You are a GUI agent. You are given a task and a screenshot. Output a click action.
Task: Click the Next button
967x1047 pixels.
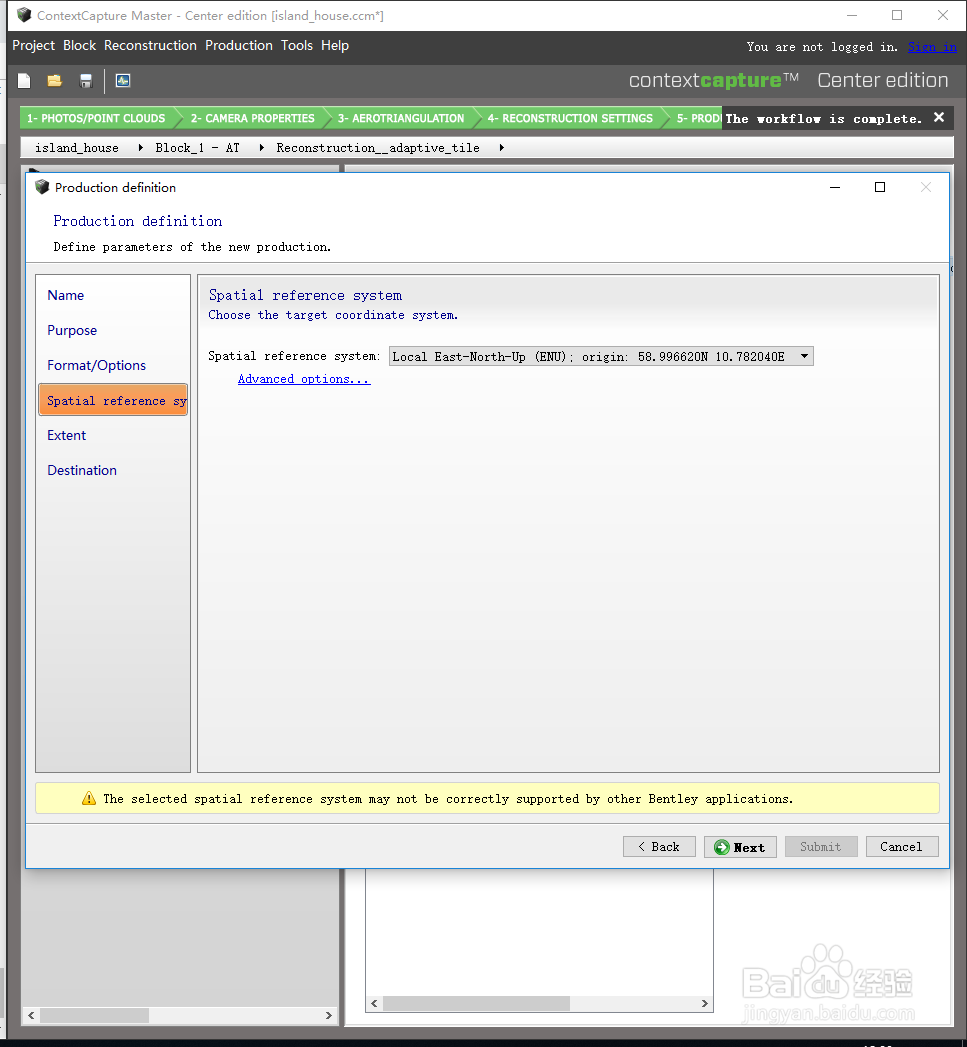coord(740,847)
